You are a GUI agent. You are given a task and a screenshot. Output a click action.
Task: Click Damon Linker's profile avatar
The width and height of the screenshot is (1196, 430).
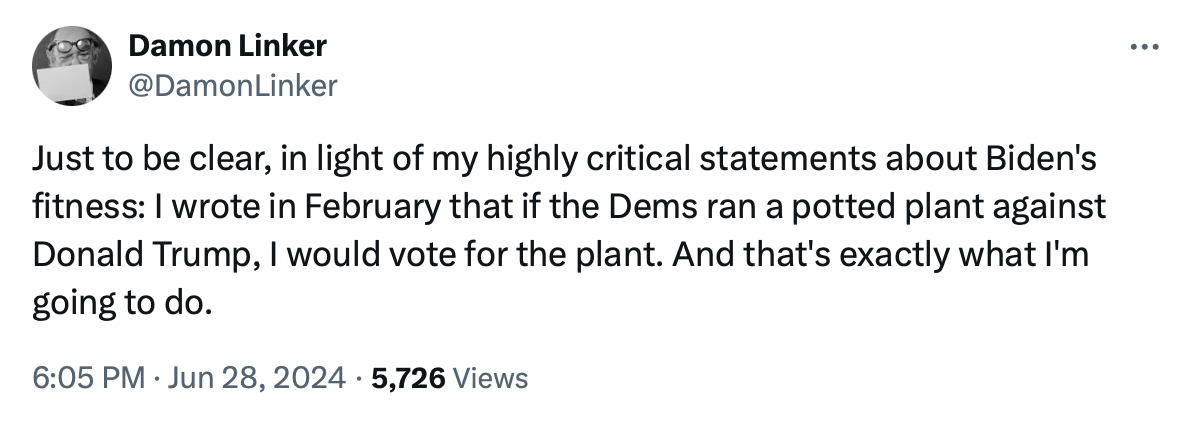[x=72, y=66]
